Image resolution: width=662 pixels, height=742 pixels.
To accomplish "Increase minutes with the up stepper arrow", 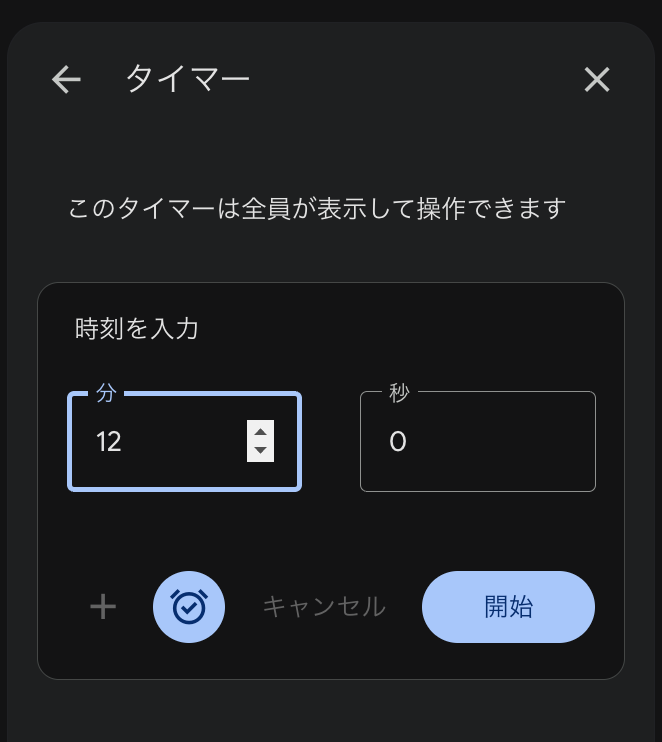I will [260, 432].
